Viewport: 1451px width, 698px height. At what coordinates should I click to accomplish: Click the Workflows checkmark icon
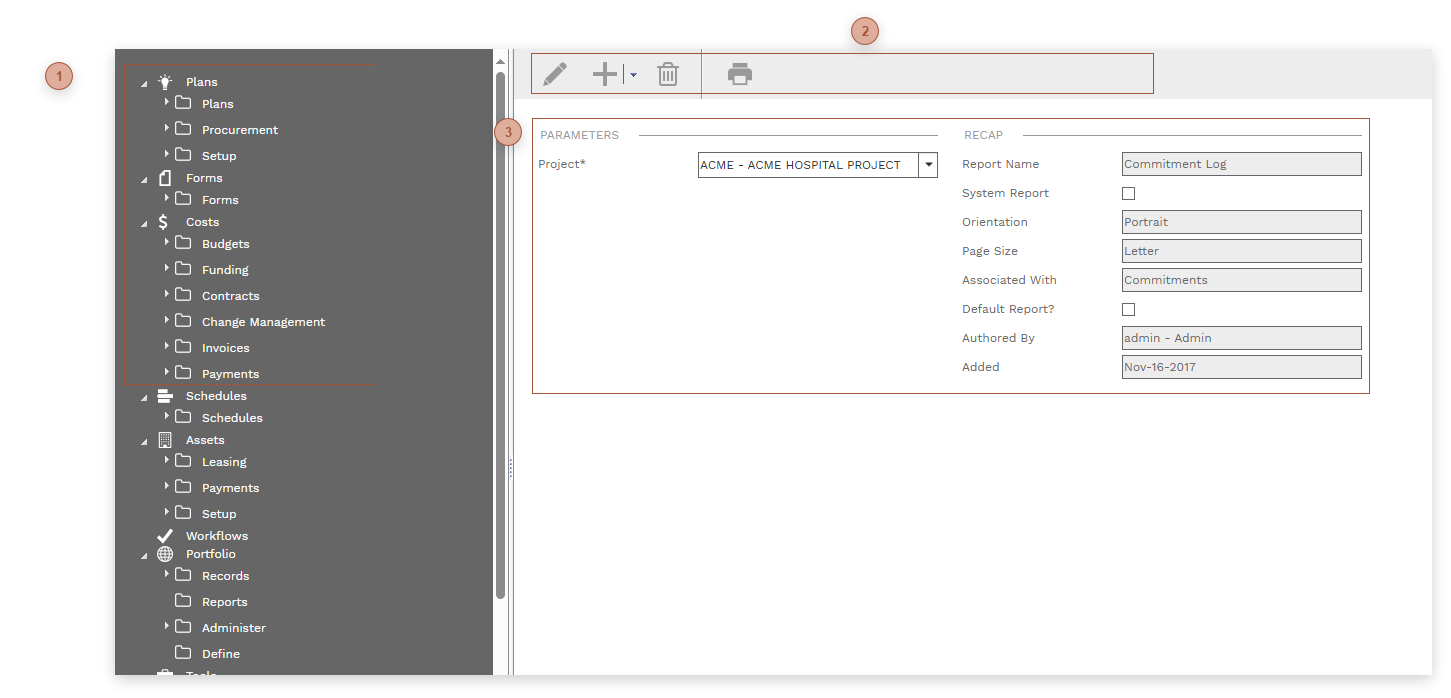[165, 535]
